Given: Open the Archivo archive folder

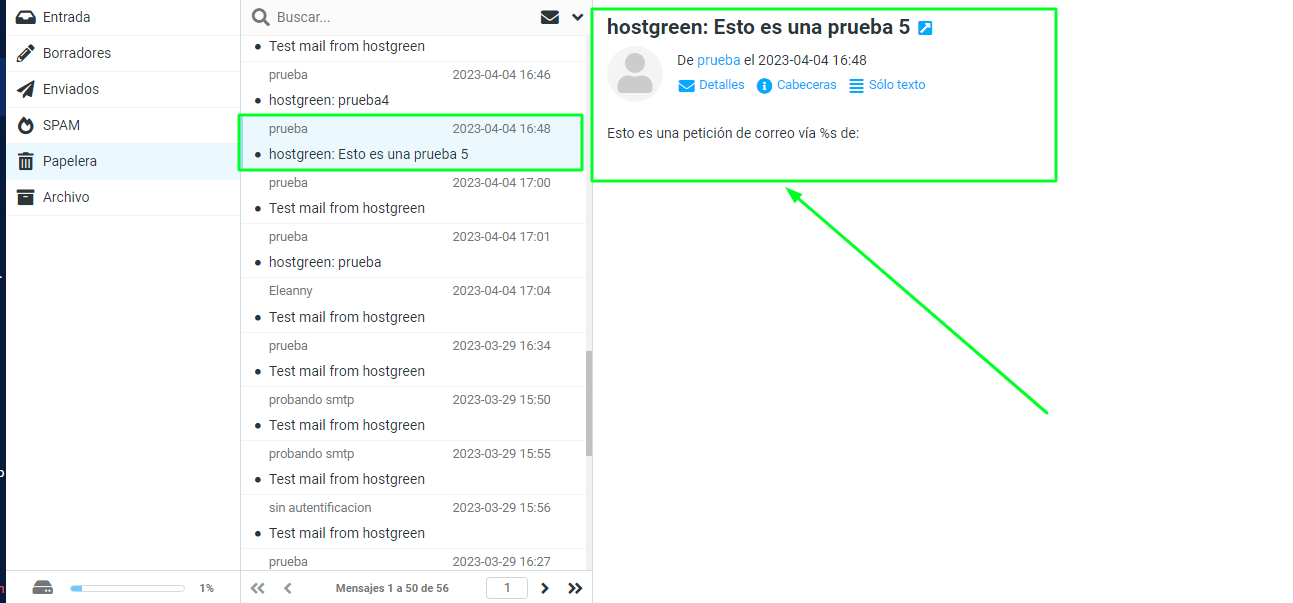Looking at the screenshot, I should click(65, 197).
